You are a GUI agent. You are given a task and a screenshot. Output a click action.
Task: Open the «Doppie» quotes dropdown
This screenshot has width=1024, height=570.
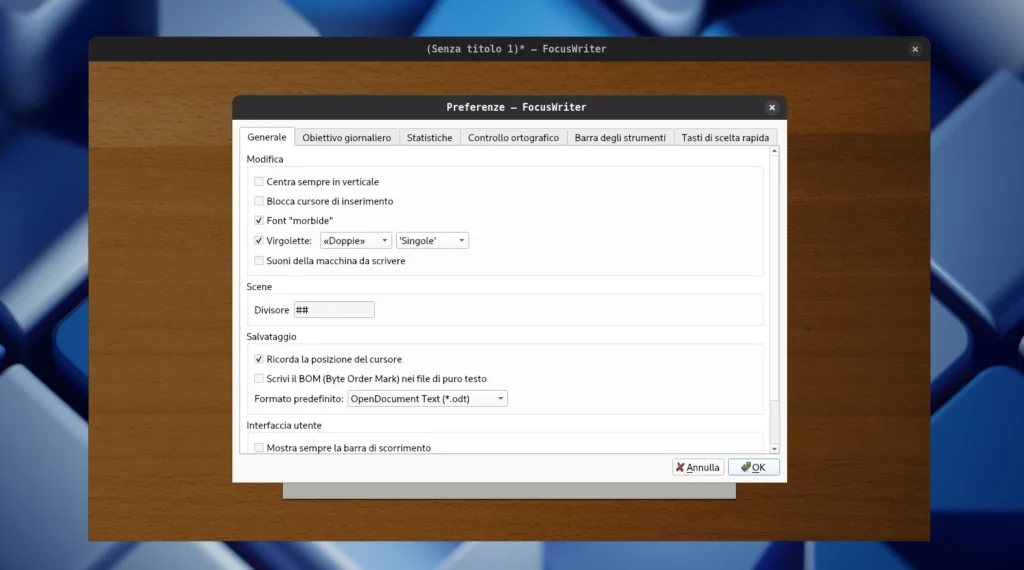(355, 241)
